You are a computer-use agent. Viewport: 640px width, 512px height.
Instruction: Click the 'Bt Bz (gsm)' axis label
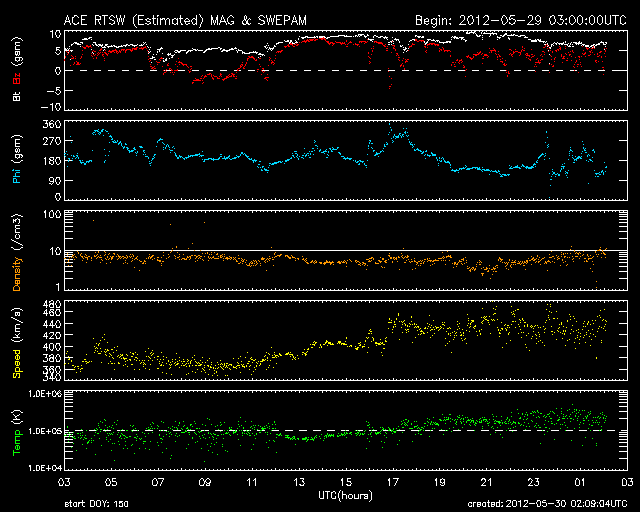pos(17,69)
